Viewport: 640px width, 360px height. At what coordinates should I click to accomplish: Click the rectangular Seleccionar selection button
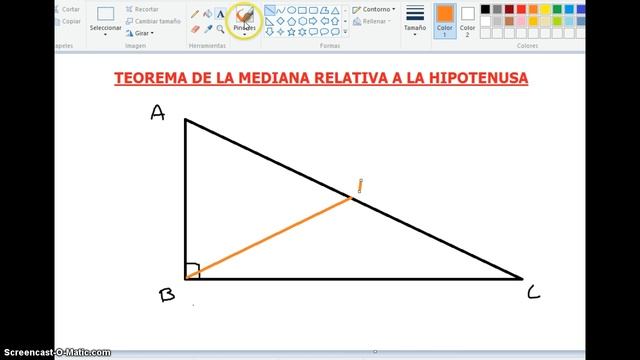click(x=105, y=14)
